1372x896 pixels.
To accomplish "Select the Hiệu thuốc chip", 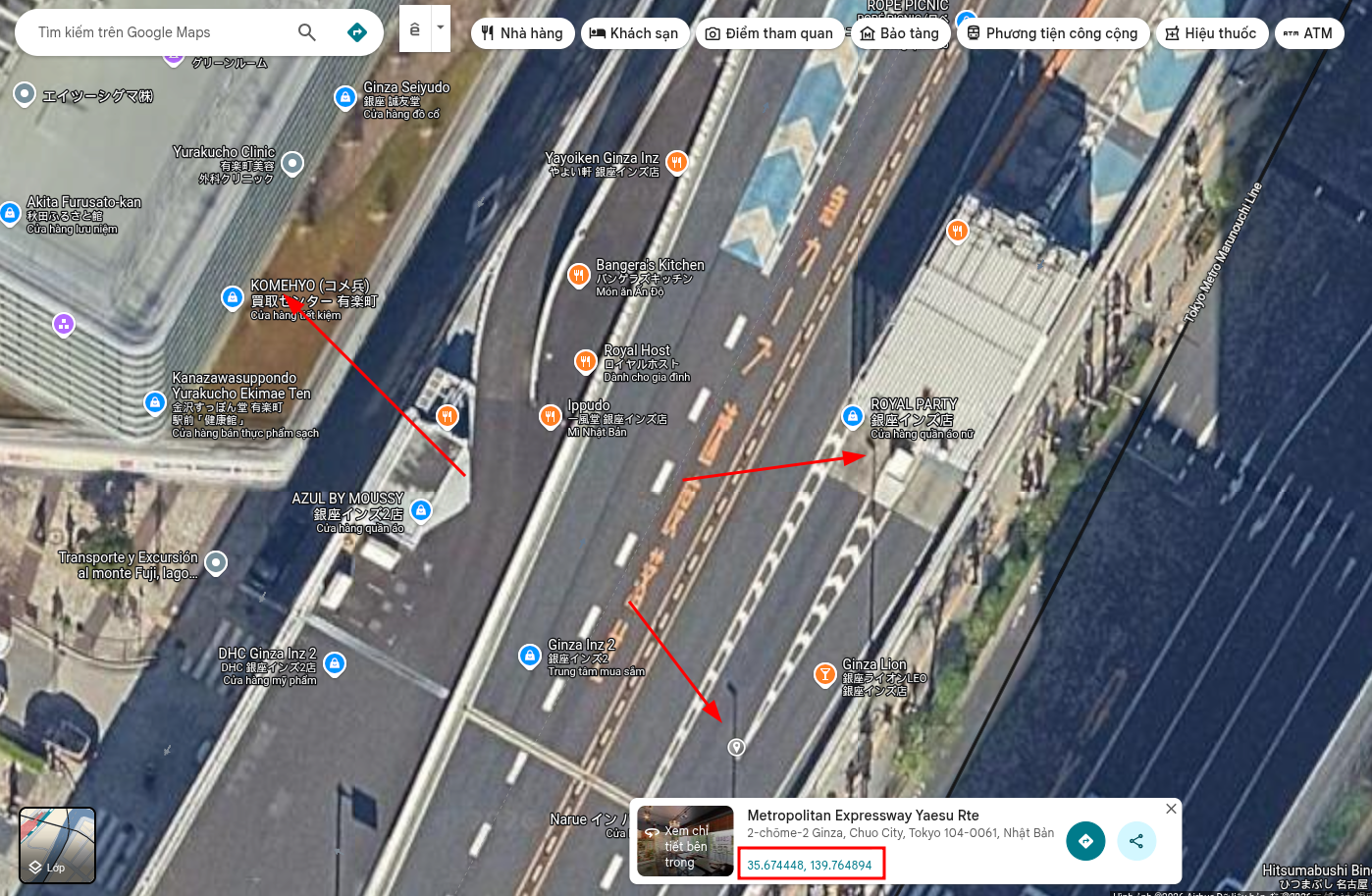I will [x=1211, y=33].
